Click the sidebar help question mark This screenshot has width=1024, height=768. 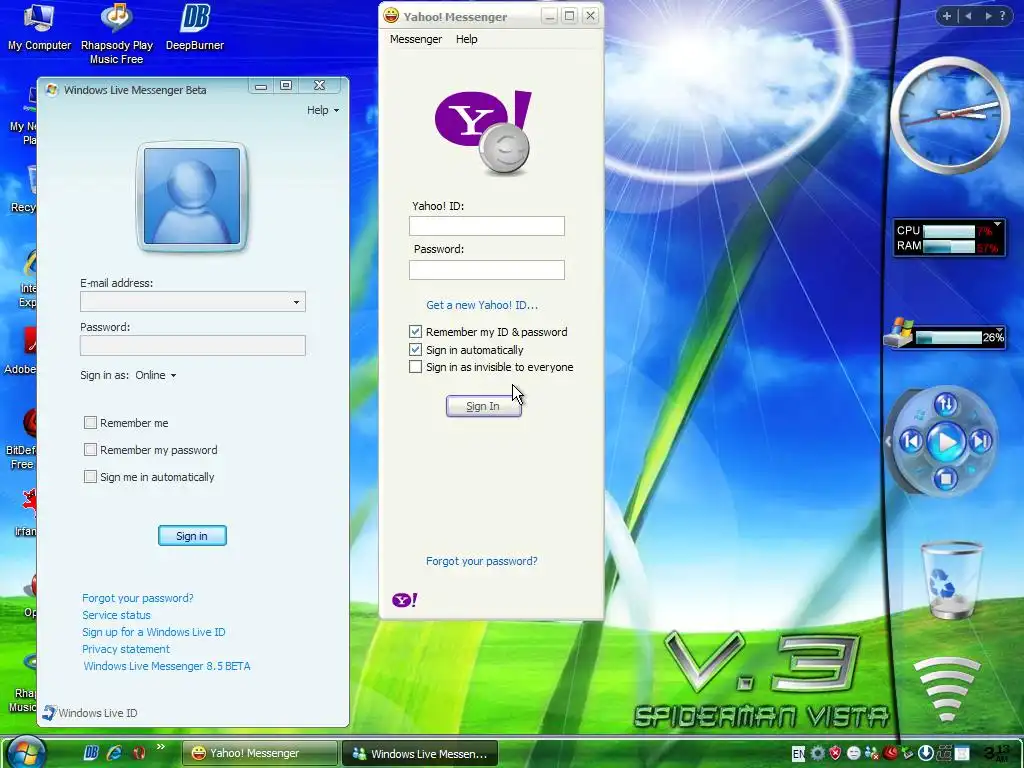[1002, 16]
